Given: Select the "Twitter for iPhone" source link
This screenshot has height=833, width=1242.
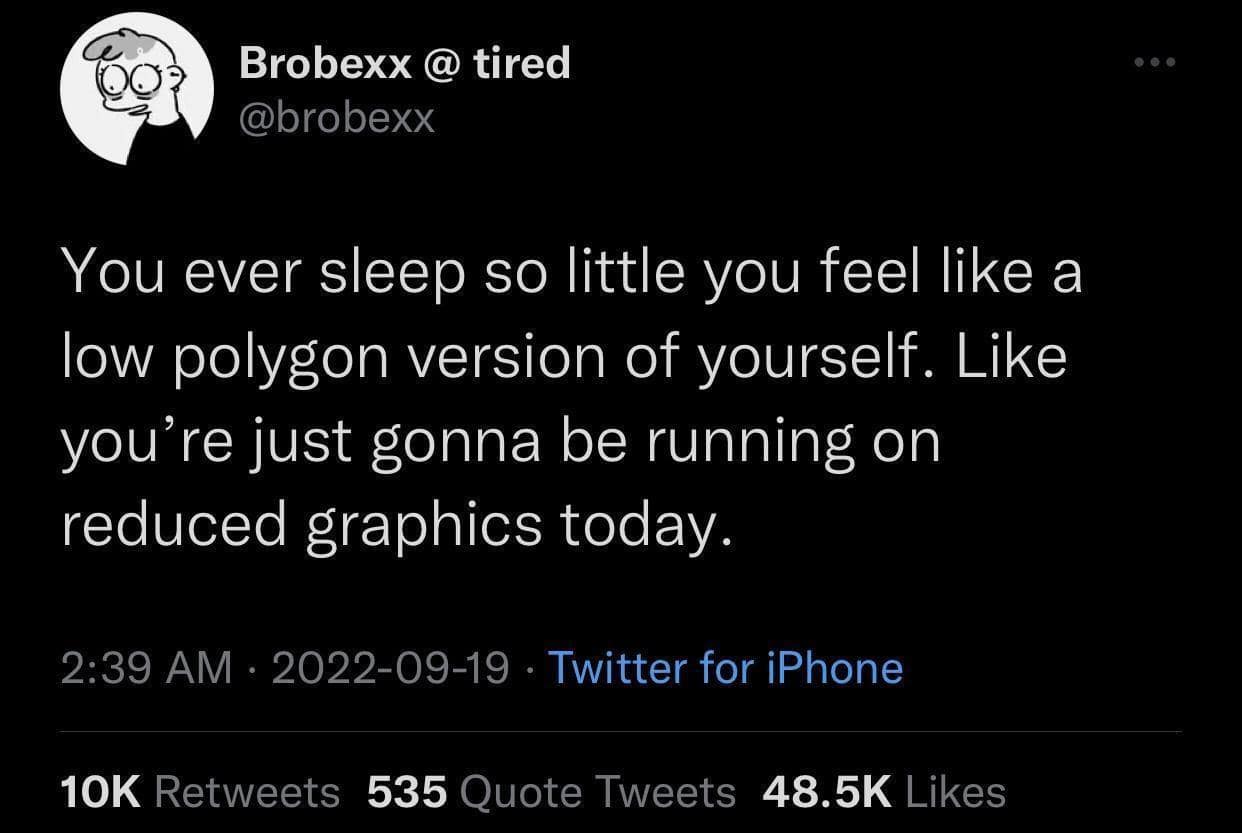Looking at the screenshot, I should [725, 668].
